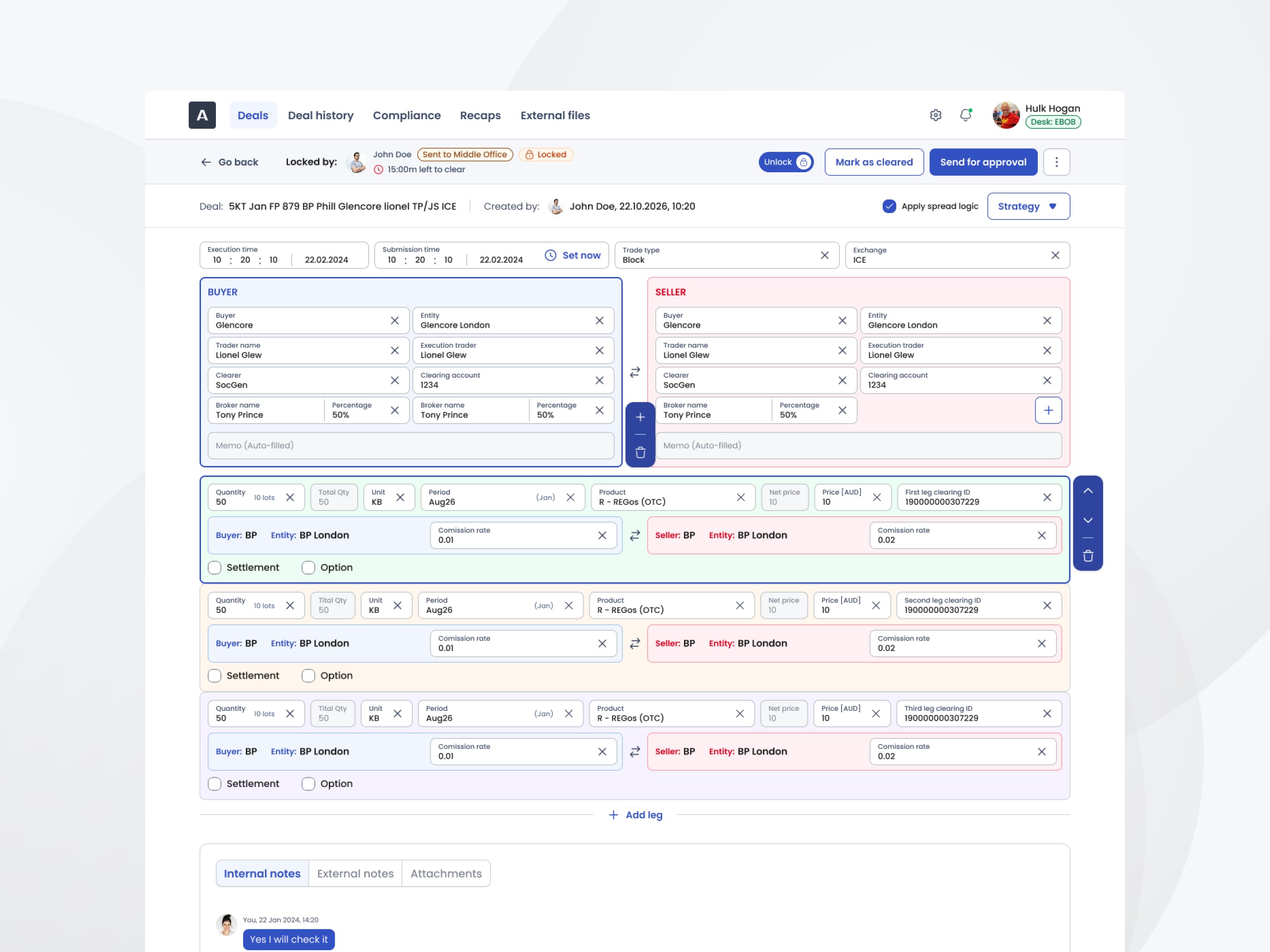Click the A logo in header
Viewport: 1270px width, 952px height.
(x=202, y=115)
